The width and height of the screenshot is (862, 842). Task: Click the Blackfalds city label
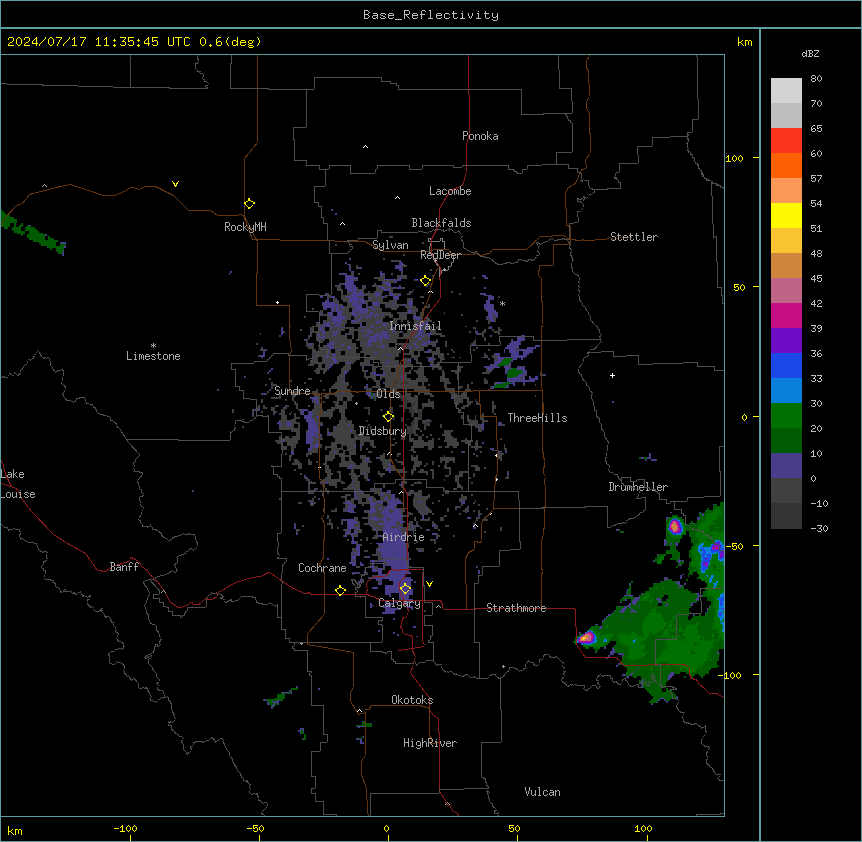[441, 223]
